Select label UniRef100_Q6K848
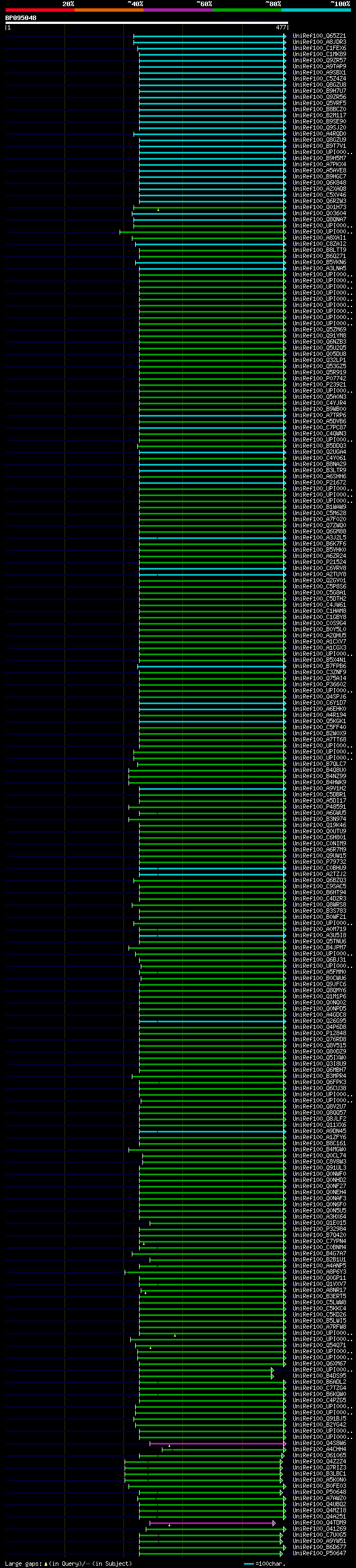This screenshot has height=1568, width=356. point(319,182)
